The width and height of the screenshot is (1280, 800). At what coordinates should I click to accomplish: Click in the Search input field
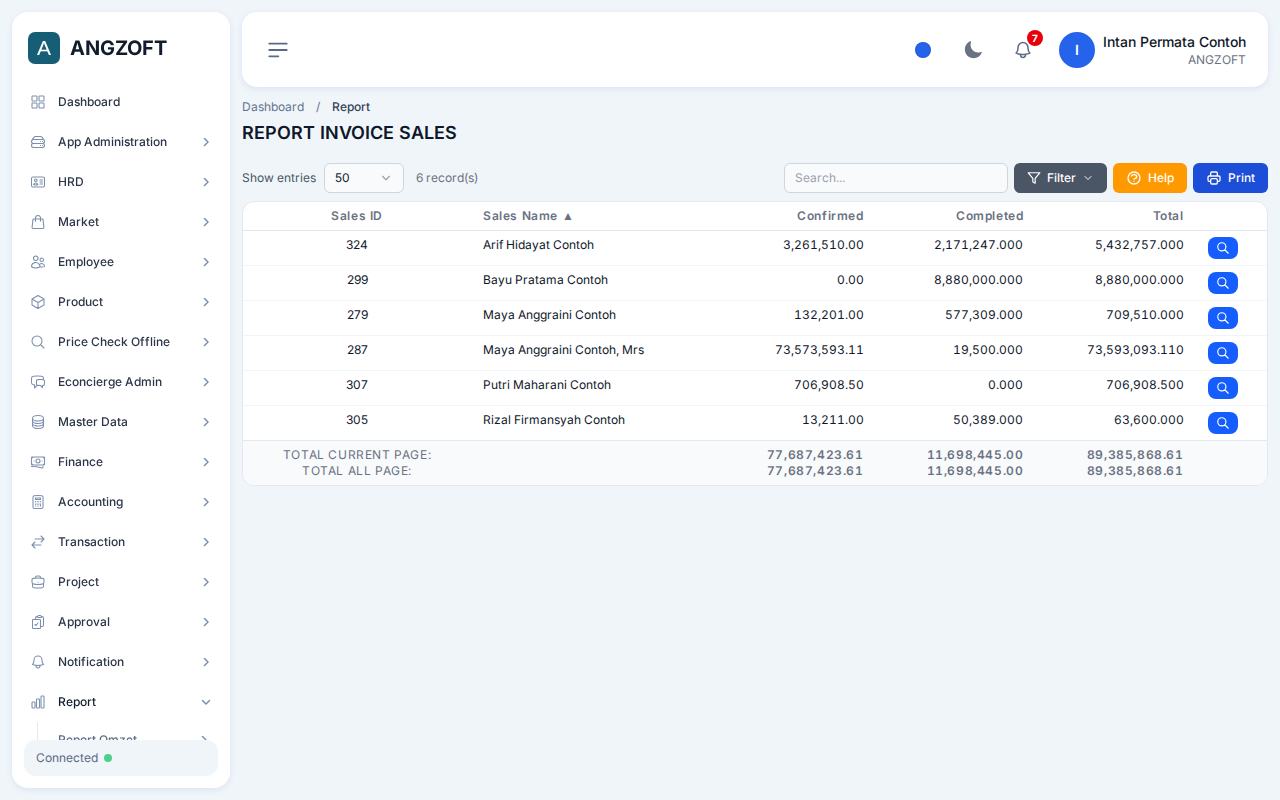[x=896, y=178]
